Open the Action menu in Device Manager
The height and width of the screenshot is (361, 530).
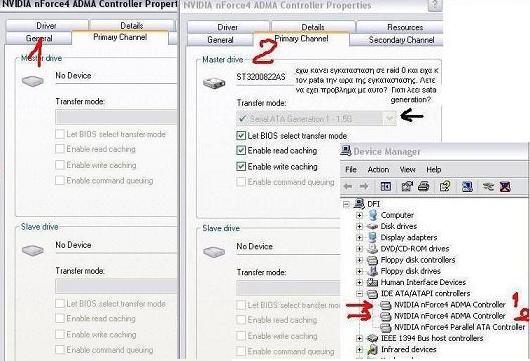378,169
